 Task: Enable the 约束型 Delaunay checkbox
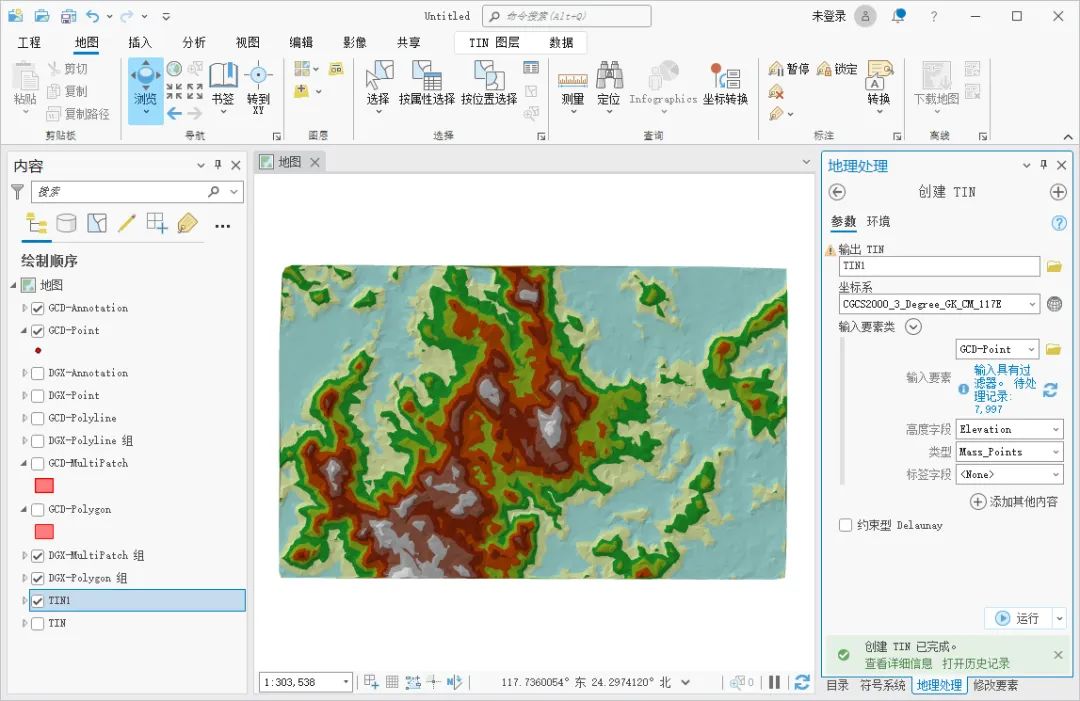845,524
